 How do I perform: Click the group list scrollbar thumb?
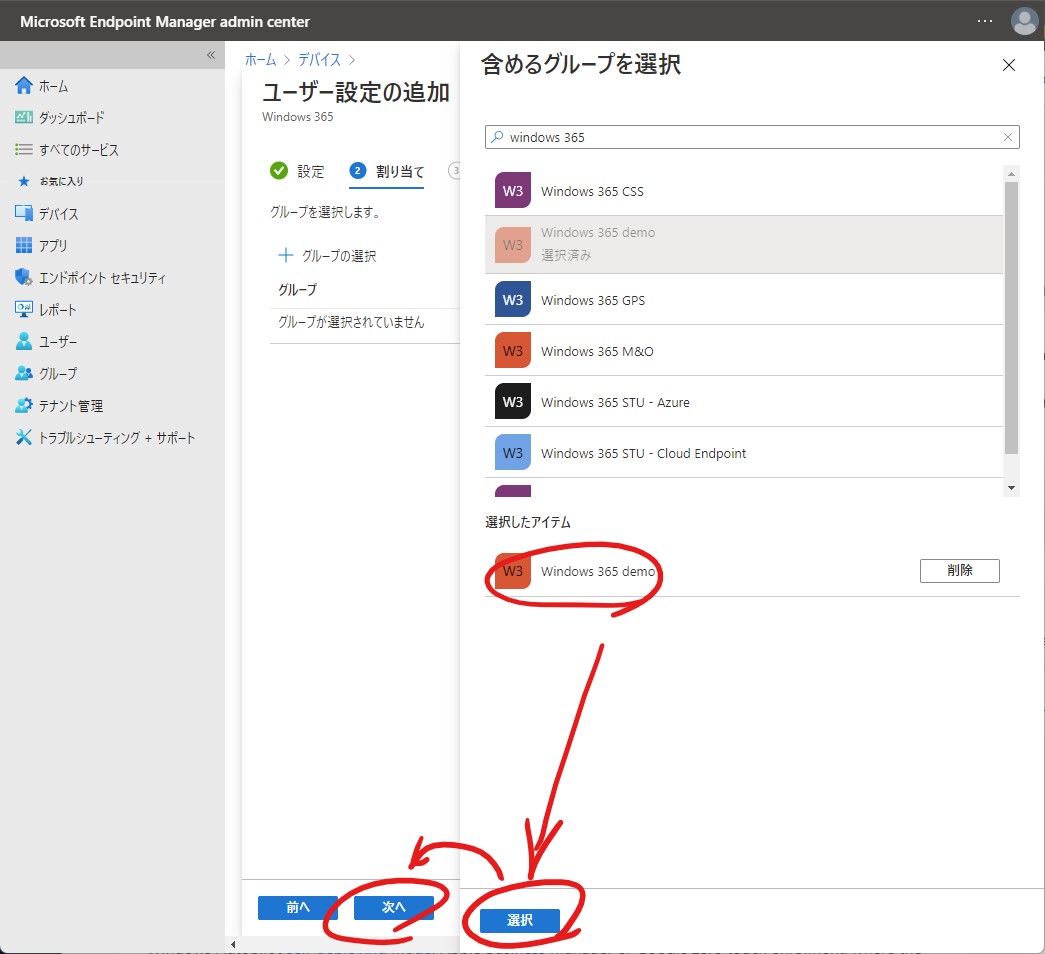pos(1011,317)
